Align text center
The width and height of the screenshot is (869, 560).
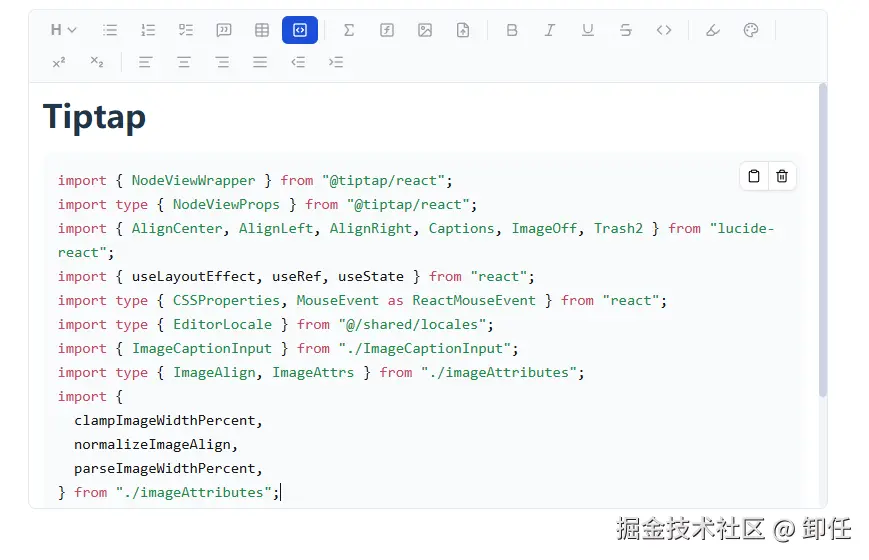click(x=184, y=62)
